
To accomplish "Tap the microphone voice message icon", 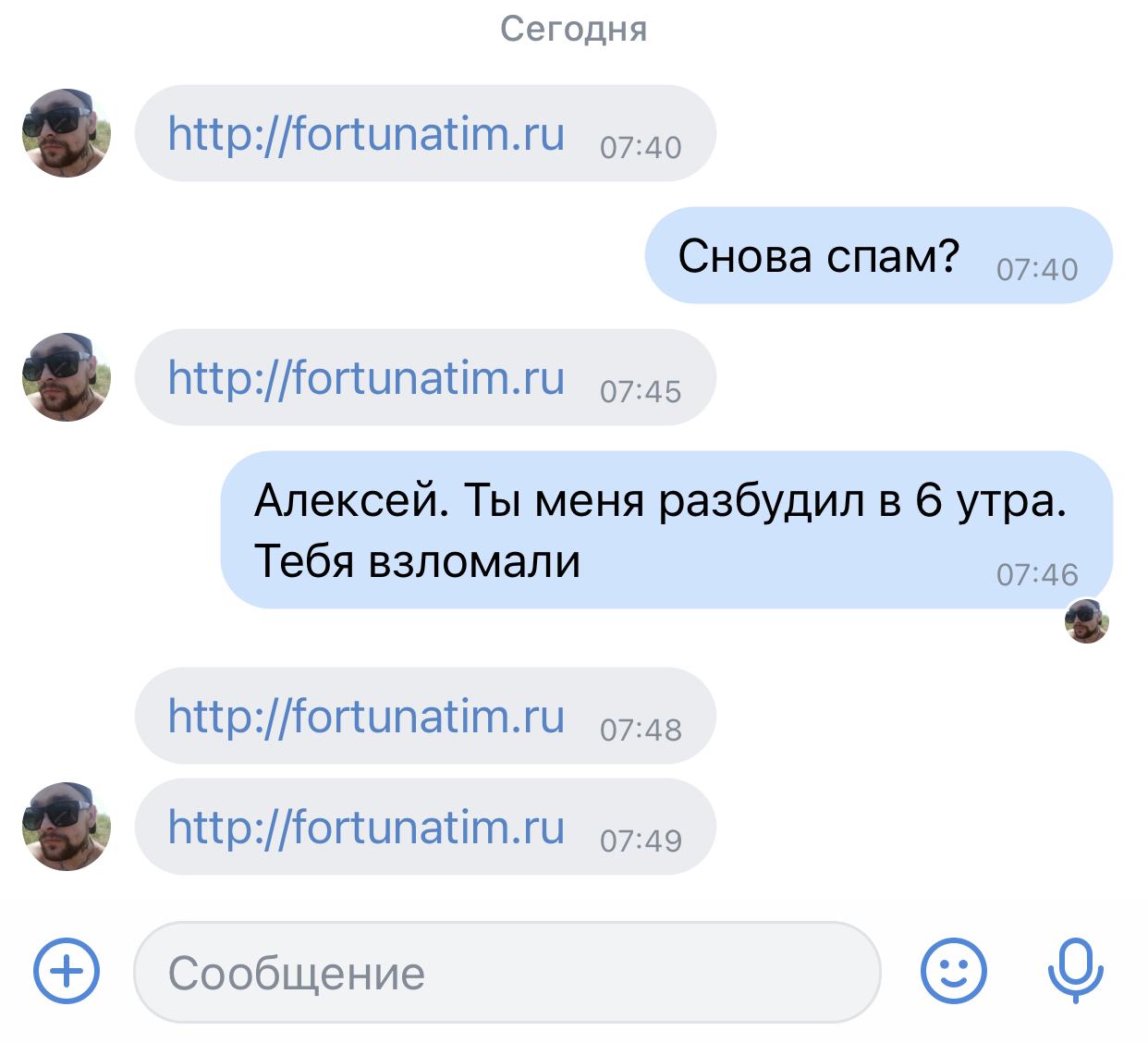I will [x=1075, y=971].
